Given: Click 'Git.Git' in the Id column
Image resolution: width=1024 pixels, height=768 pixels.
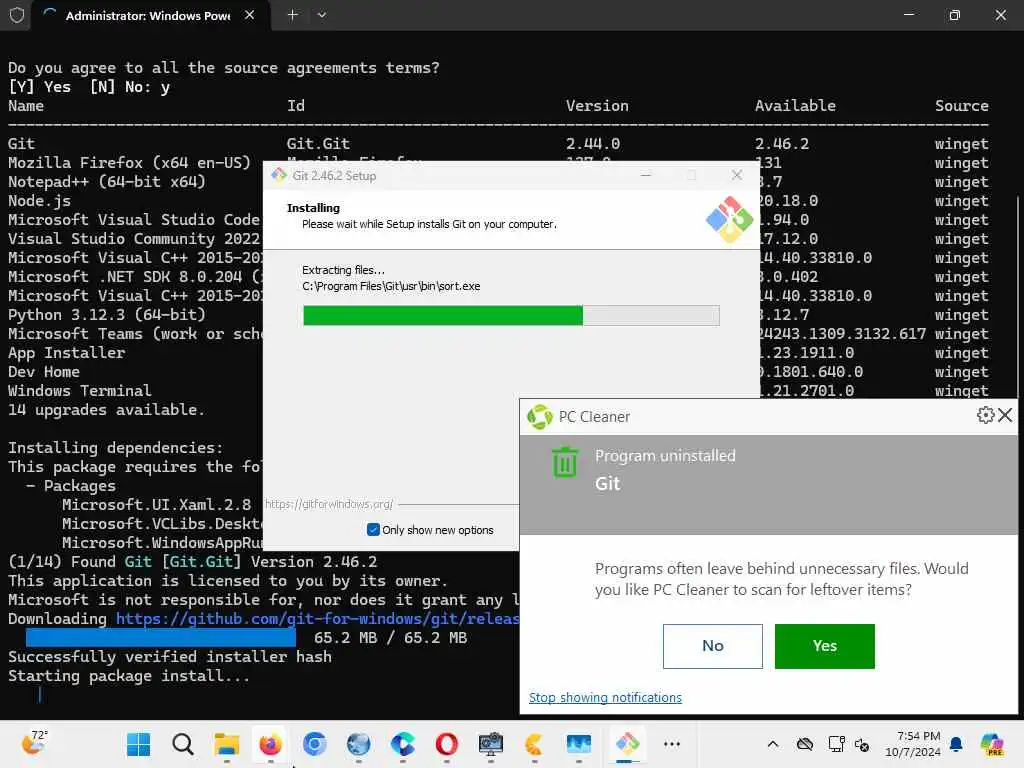Looking at the screenshot, I should (x=318, y=144).
